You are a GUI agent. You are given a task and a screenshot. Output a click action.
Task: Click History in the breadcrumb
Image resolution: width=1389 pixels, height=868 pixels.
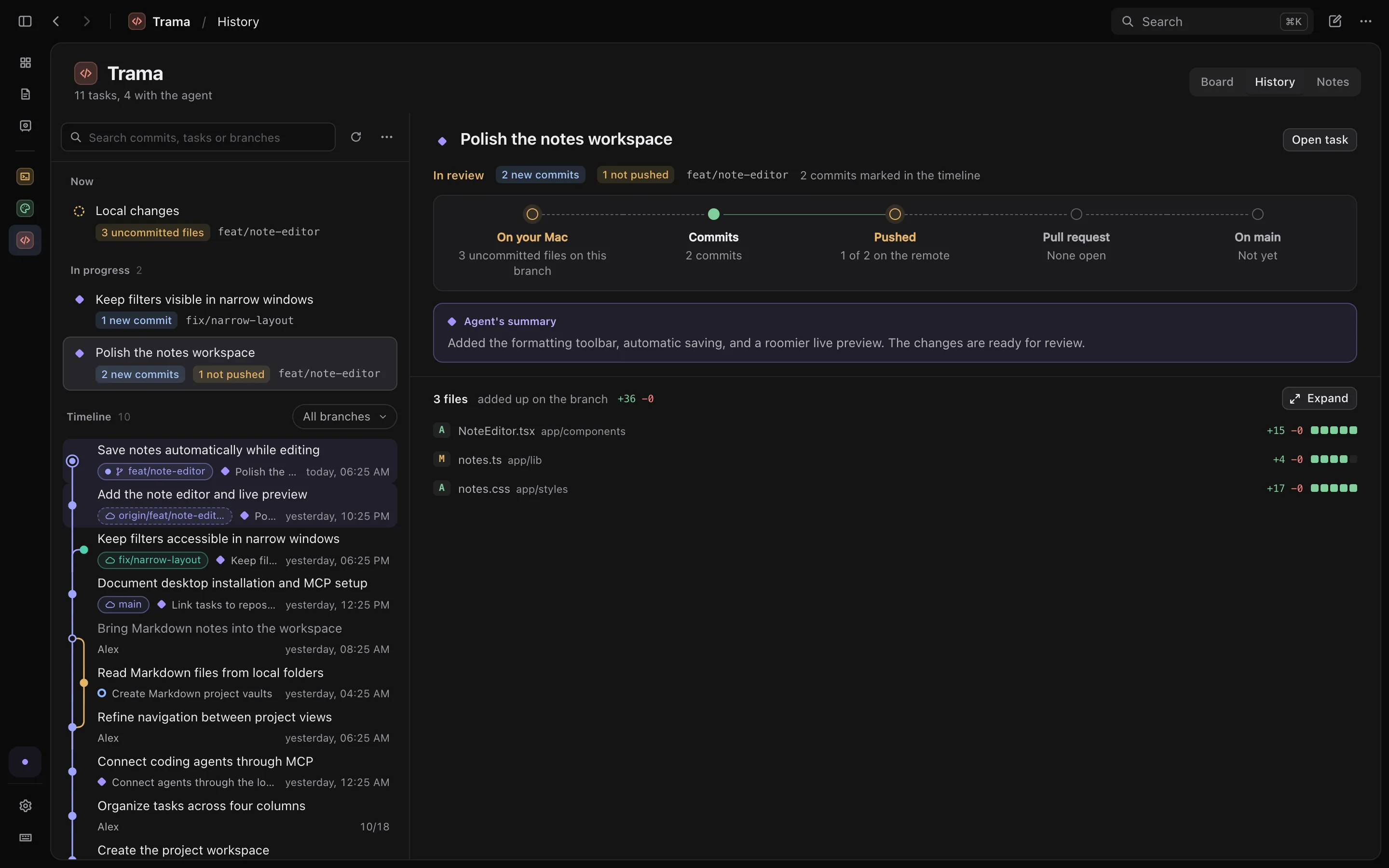238,22
